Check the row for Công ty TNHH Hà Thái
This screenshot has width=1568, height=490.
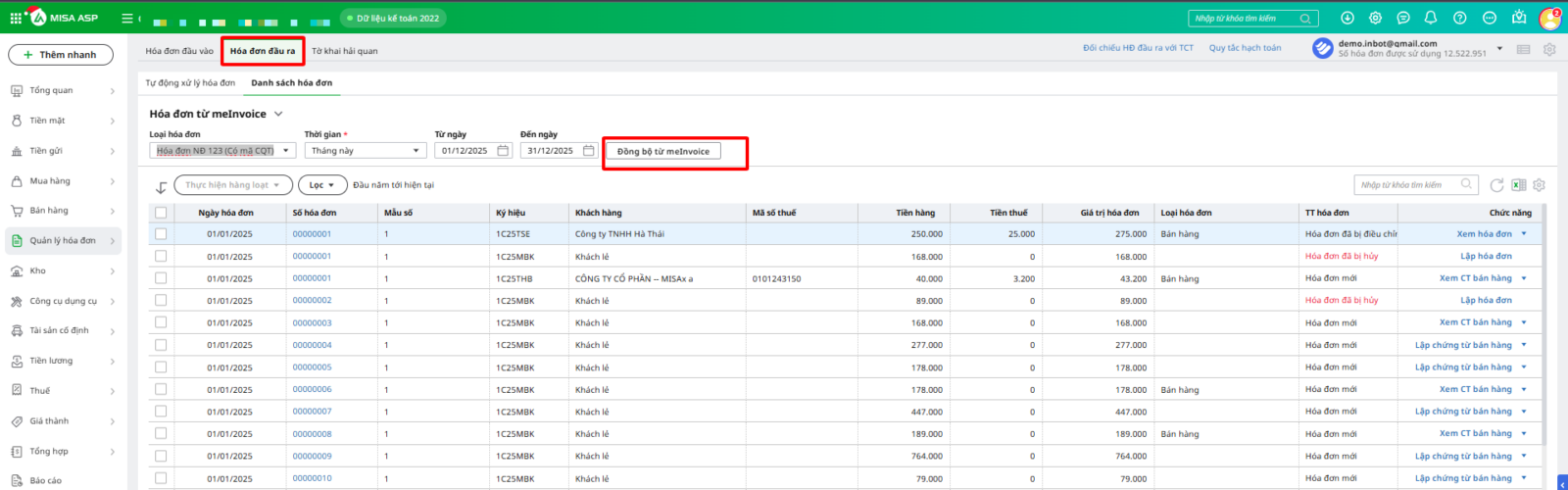point(161,234)
